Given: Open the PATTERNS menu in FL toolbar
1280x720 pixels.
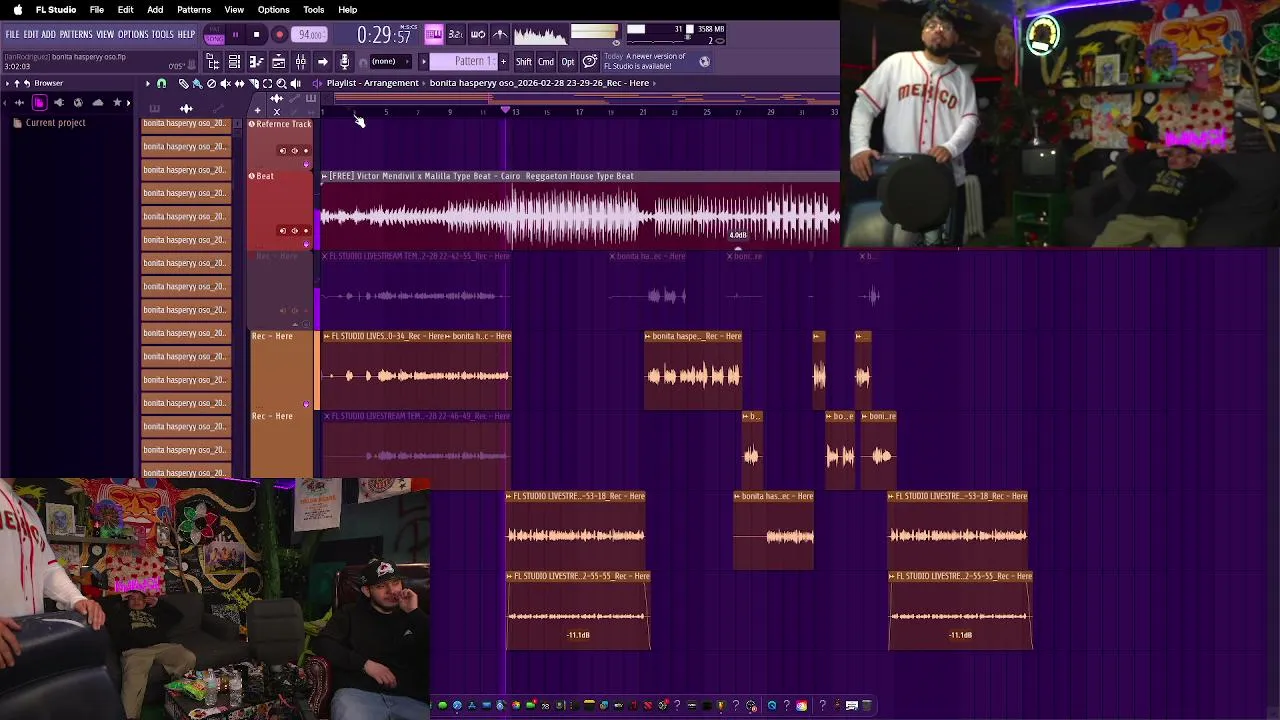Looking at the screenshot, I should point(76,35).
